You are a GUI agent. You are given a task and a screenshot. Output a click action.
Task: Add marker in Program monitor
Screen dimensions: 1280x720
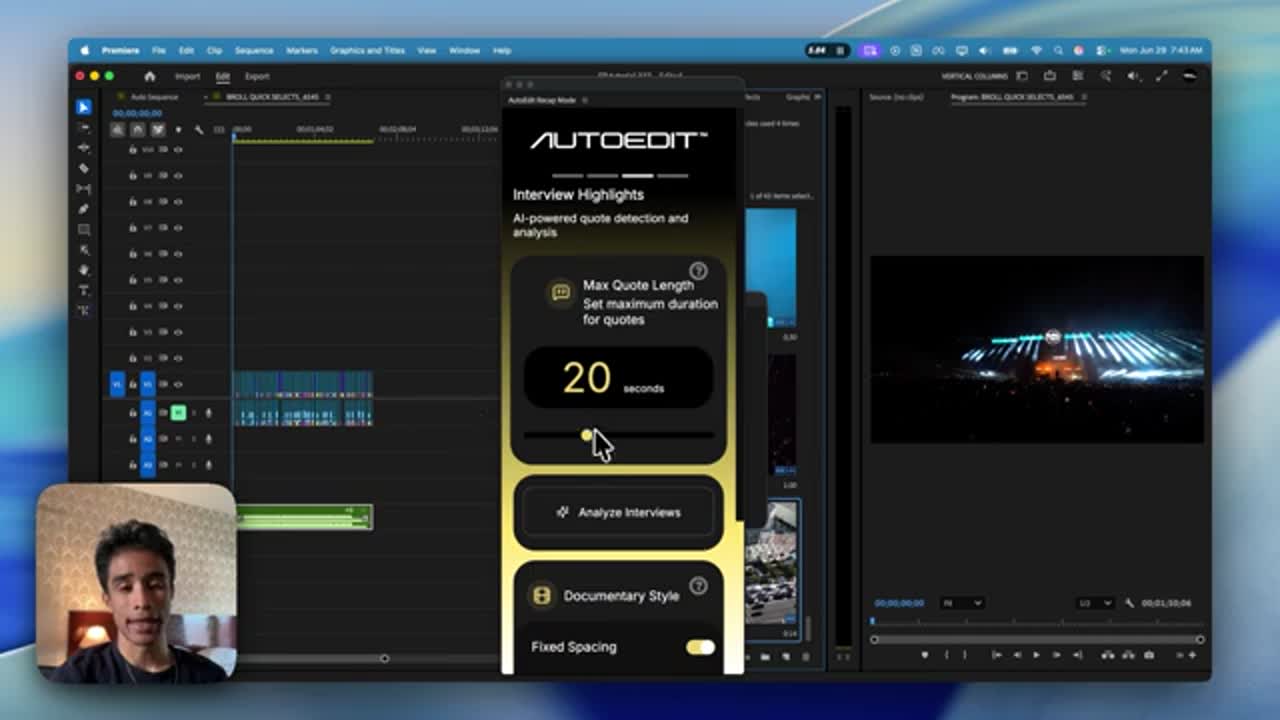coord(925,655)
